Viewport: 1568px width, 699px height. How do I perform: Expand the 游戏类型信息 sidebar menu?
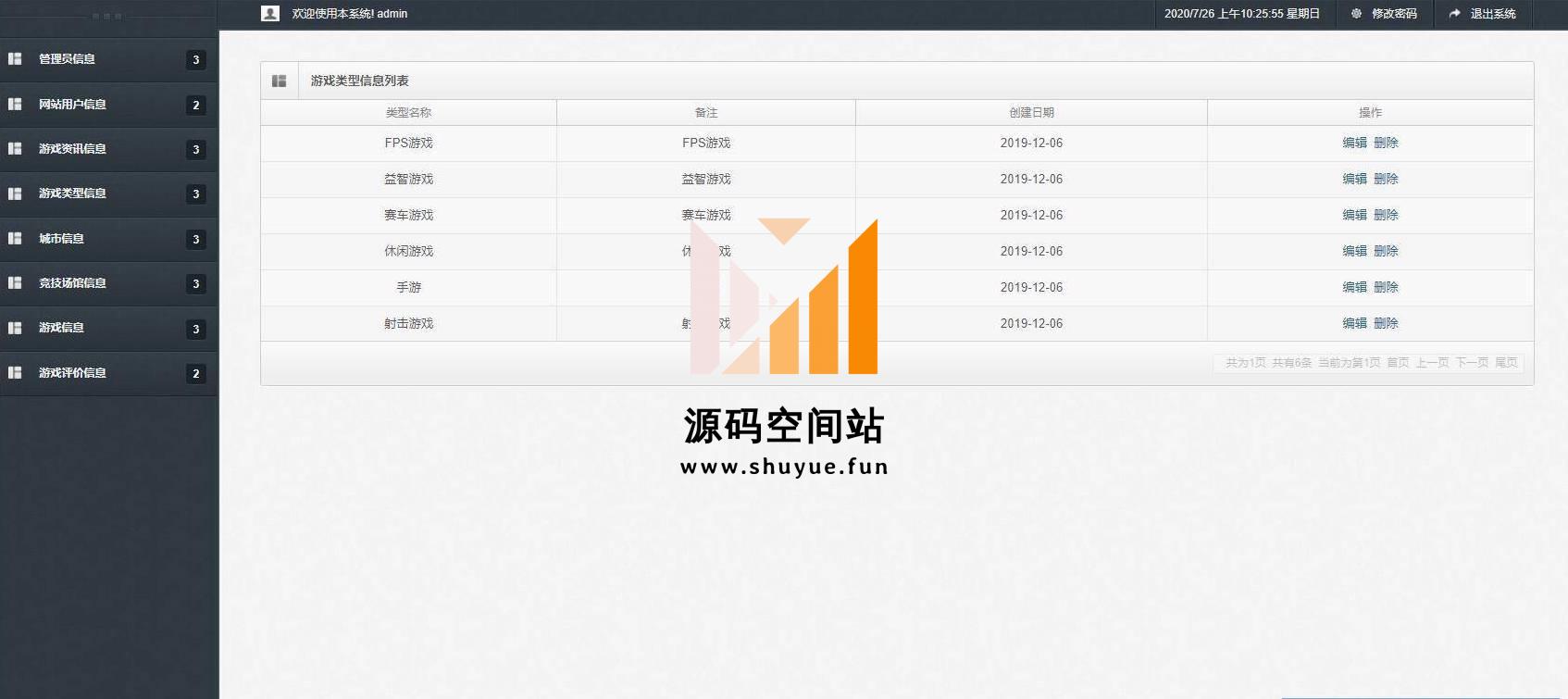[x=72, y=193]
